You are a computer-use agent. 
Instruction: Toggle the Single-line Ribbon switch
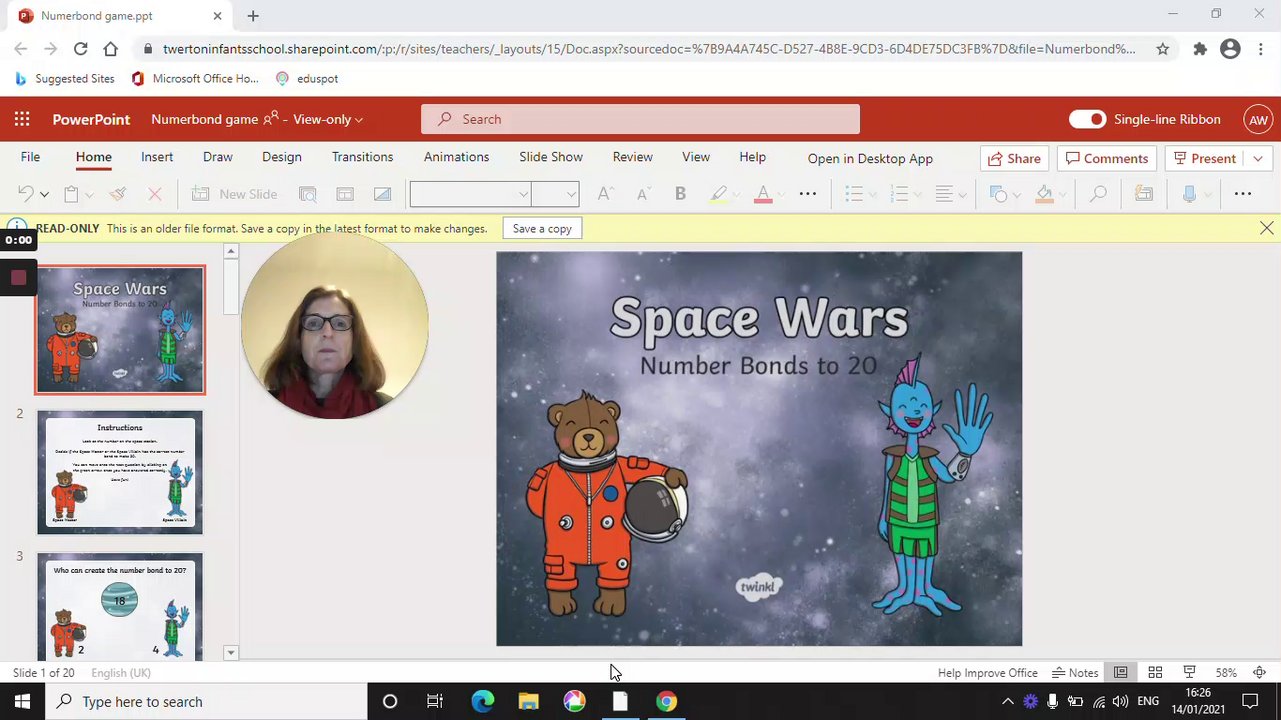[1087, 119]
